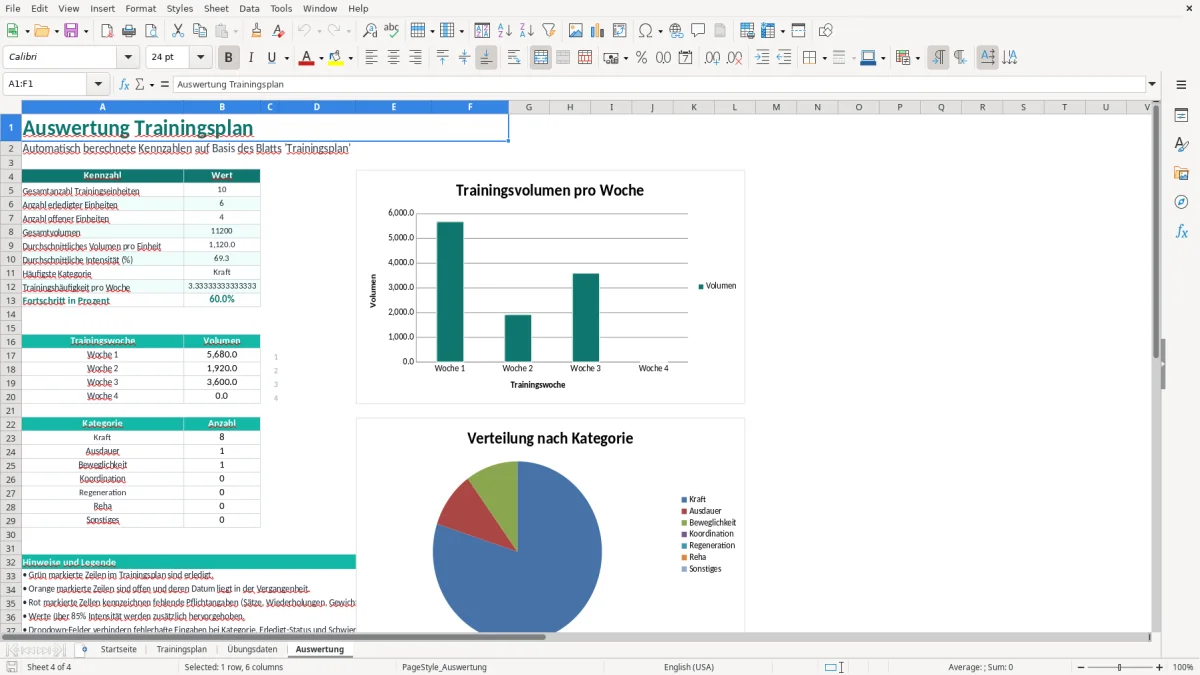Click Export as PDF icon
Screen dimensions: 1200x675
click(x=107, y=31)
